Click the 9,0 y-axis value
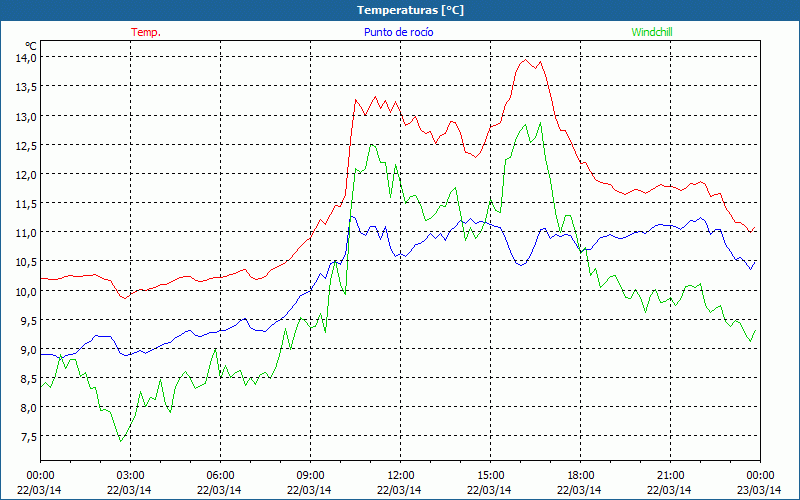This screenshot has width=800, height=500. click(25, 350)
